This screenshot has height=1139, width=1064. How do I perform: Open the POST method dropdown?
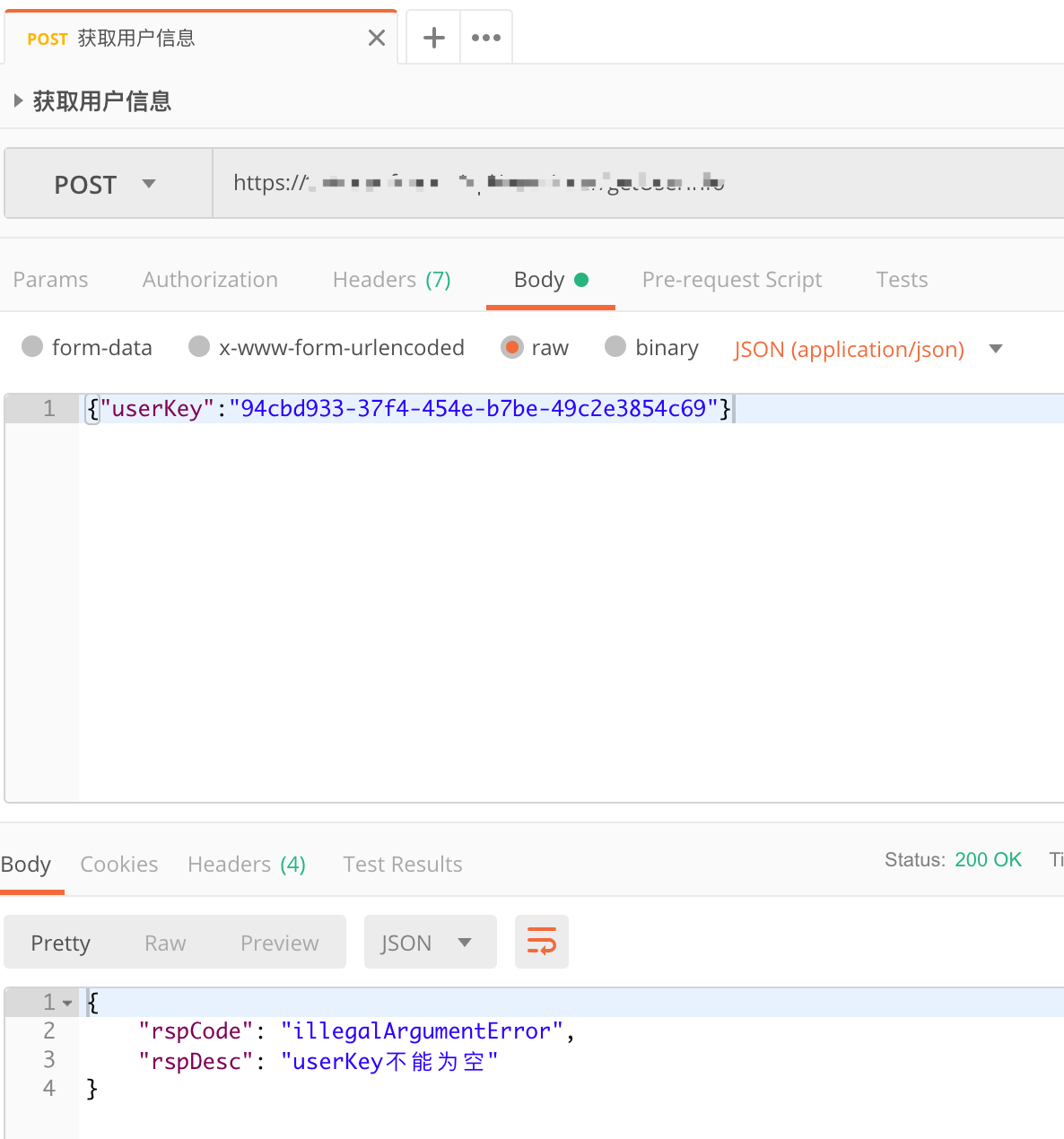click(107, 183)
